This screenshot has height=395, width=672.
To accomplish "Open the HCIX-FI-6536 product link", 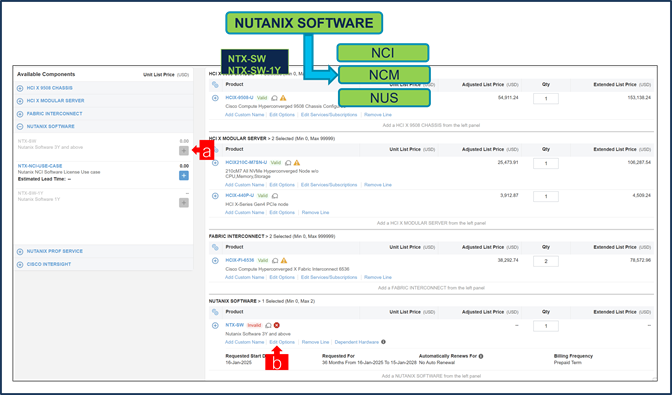I will (x=240, y=260).
